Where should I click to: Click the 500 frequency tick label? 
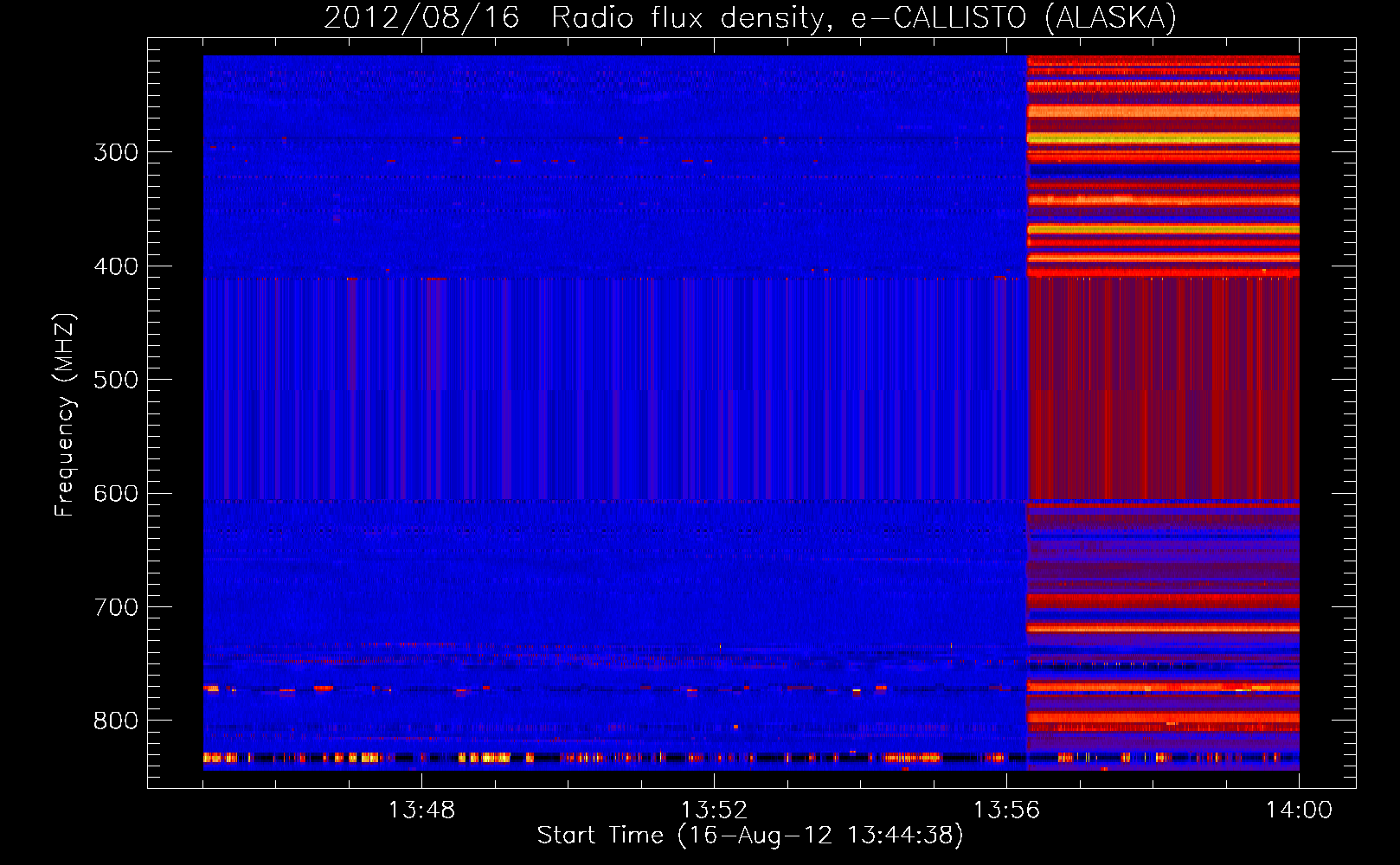pos(116,380)
